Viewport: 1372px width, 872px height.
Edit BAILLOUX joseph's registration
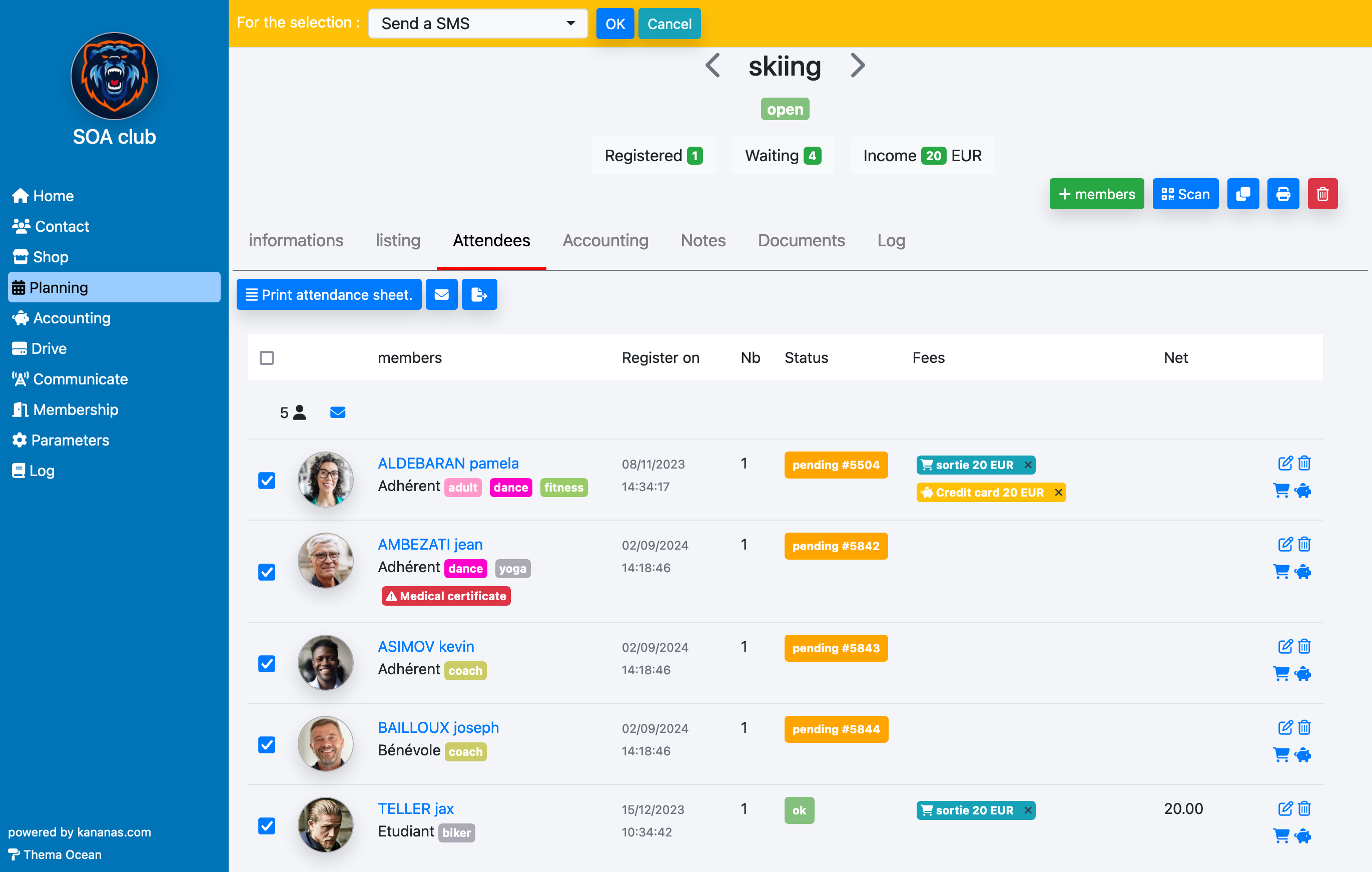[1285, 727]
